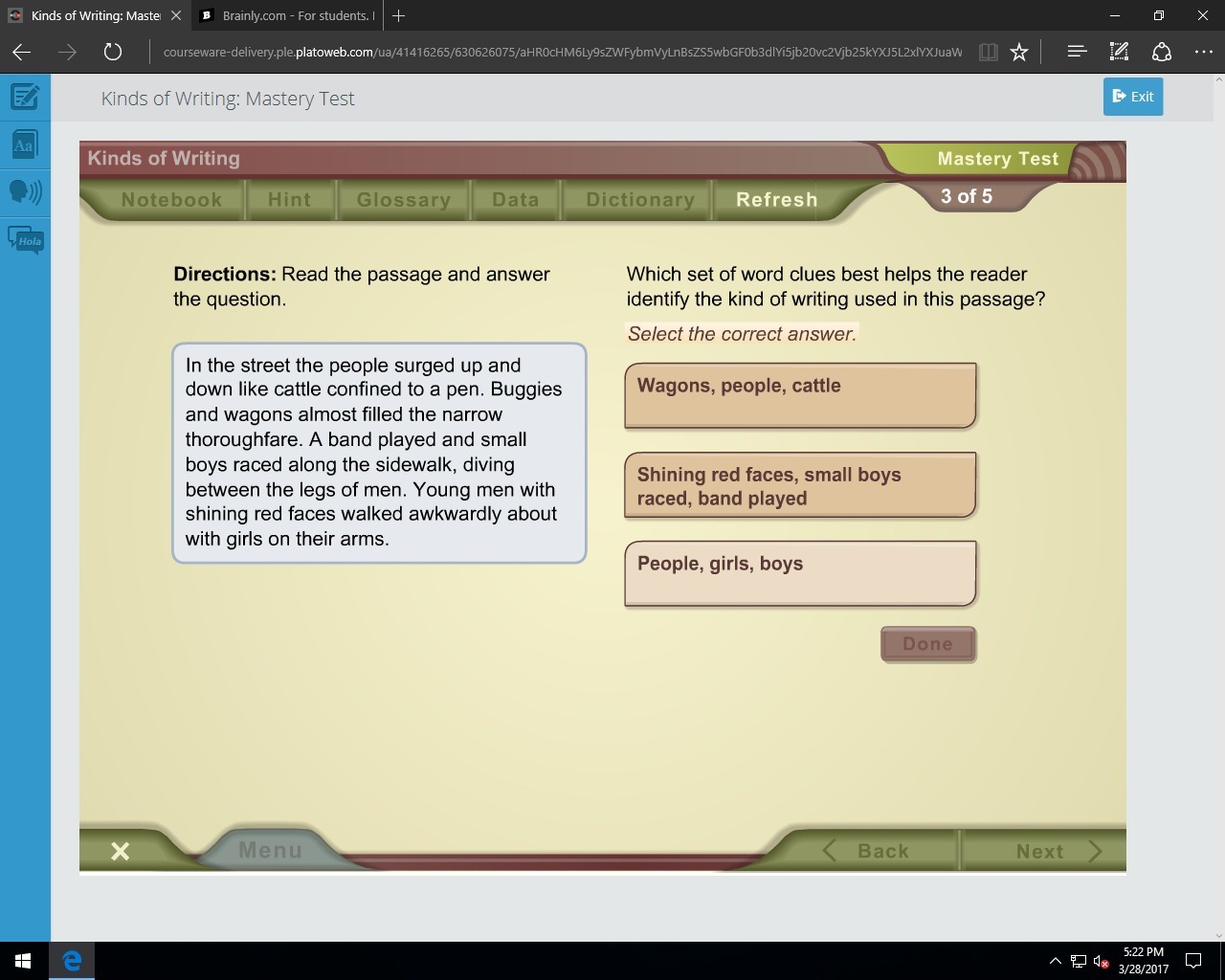The image size is (1225, 980).
Task: Open the browser More actions menu
Action: 1204,52
